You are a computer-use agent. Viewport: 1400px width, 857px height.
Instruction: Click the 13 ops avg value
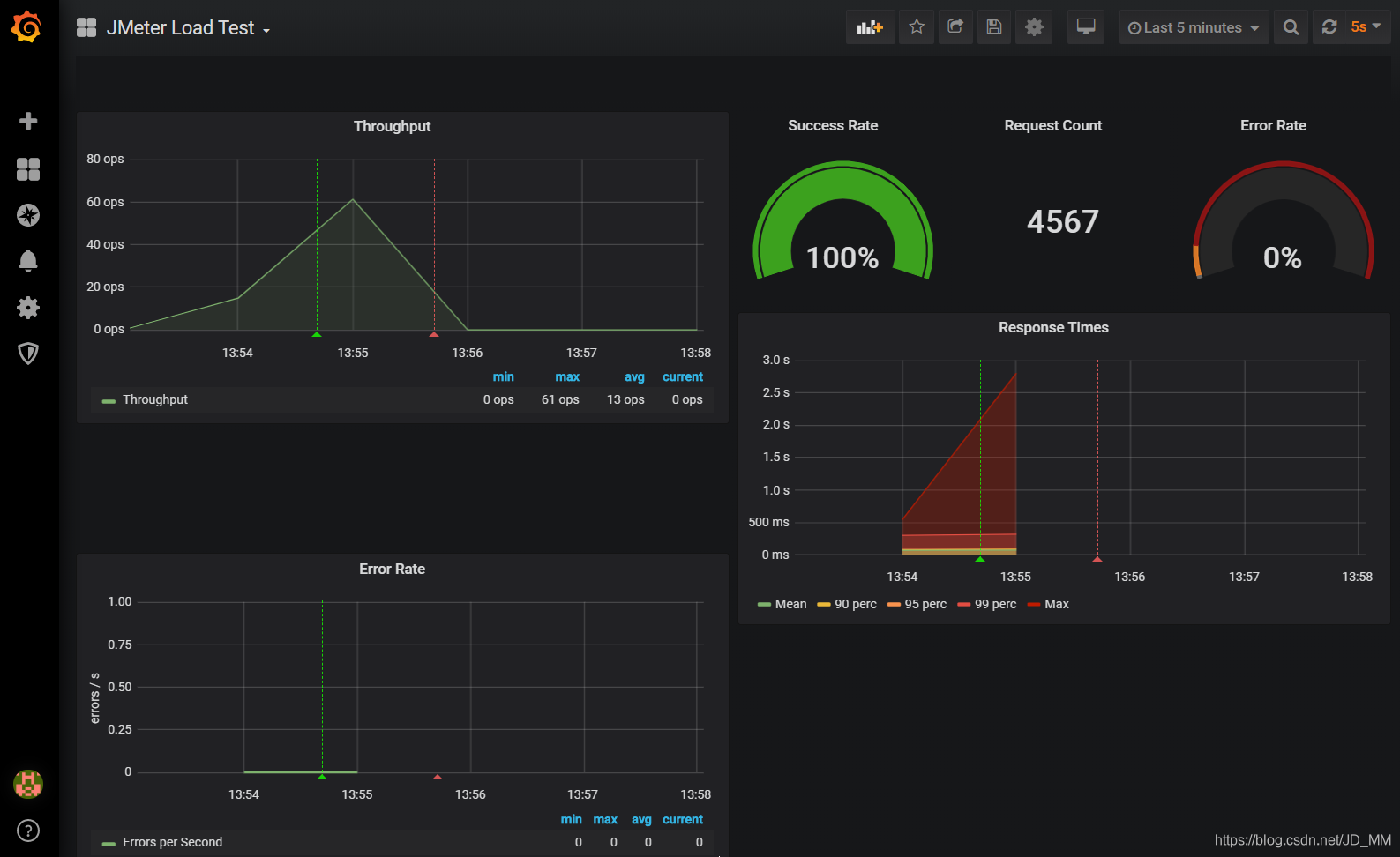[x=625, y=399]
